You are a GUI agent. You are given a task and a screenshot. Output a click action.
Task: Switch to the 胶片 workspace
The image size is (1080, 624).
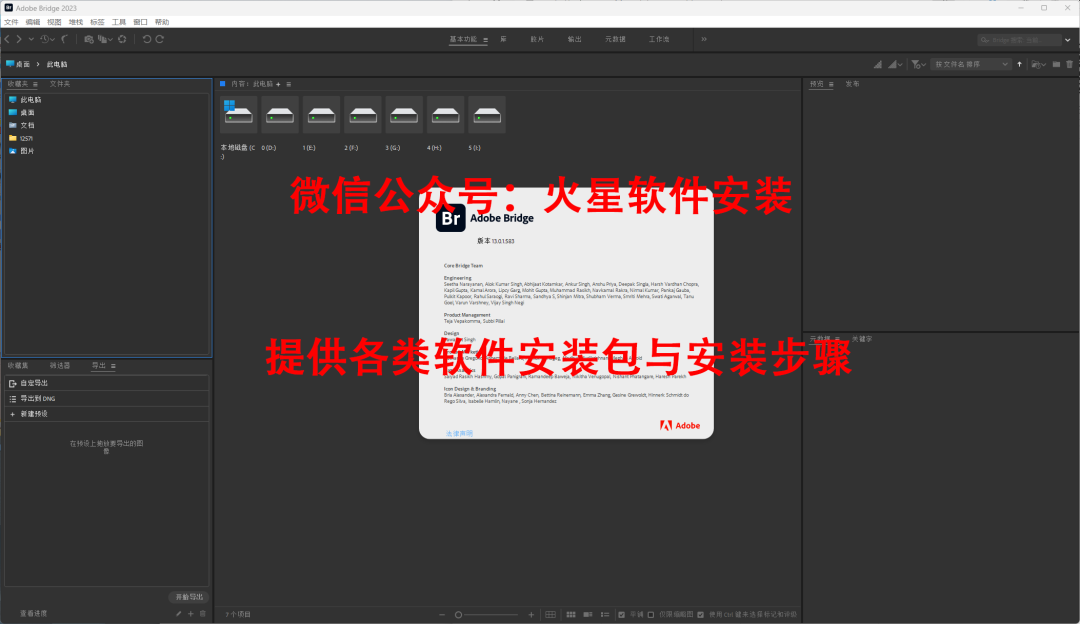point(537,39)
